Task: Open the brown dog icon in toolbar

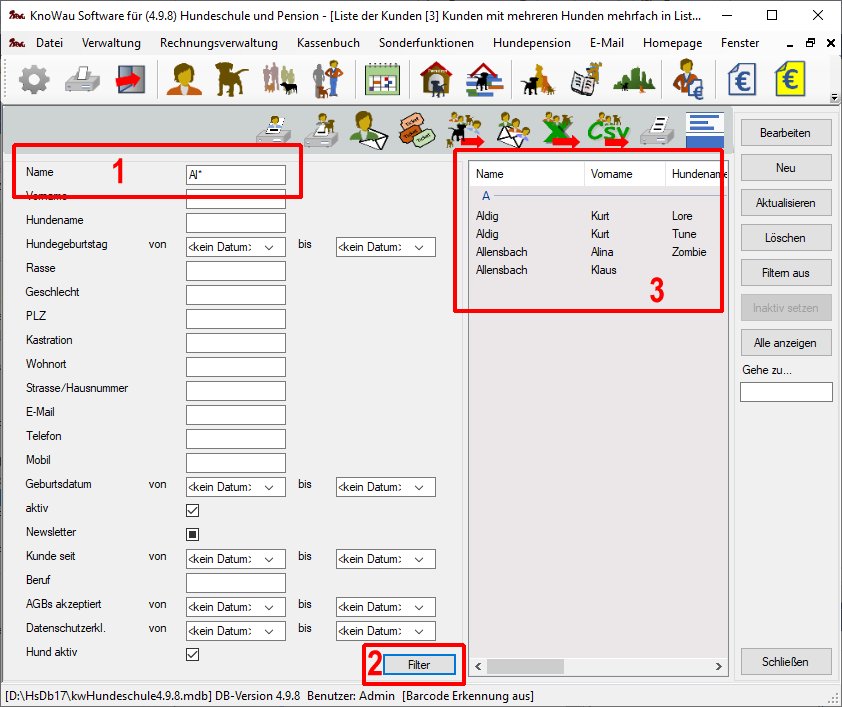Action: [232, 80]
